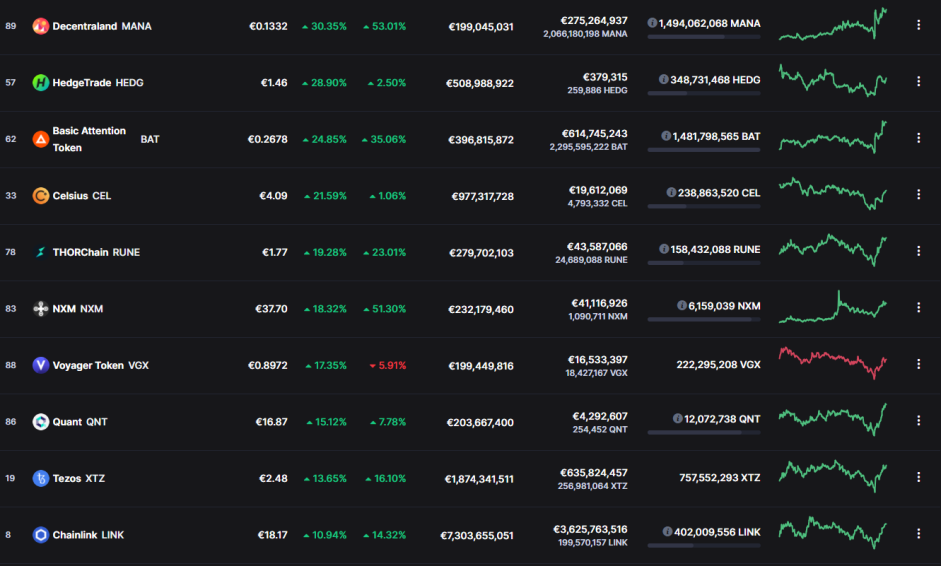Viewport: 941px width, 566px height.
Task: Open the three-dot menu for Tezos
Action: pyautogui.click(x=918, y=477)
